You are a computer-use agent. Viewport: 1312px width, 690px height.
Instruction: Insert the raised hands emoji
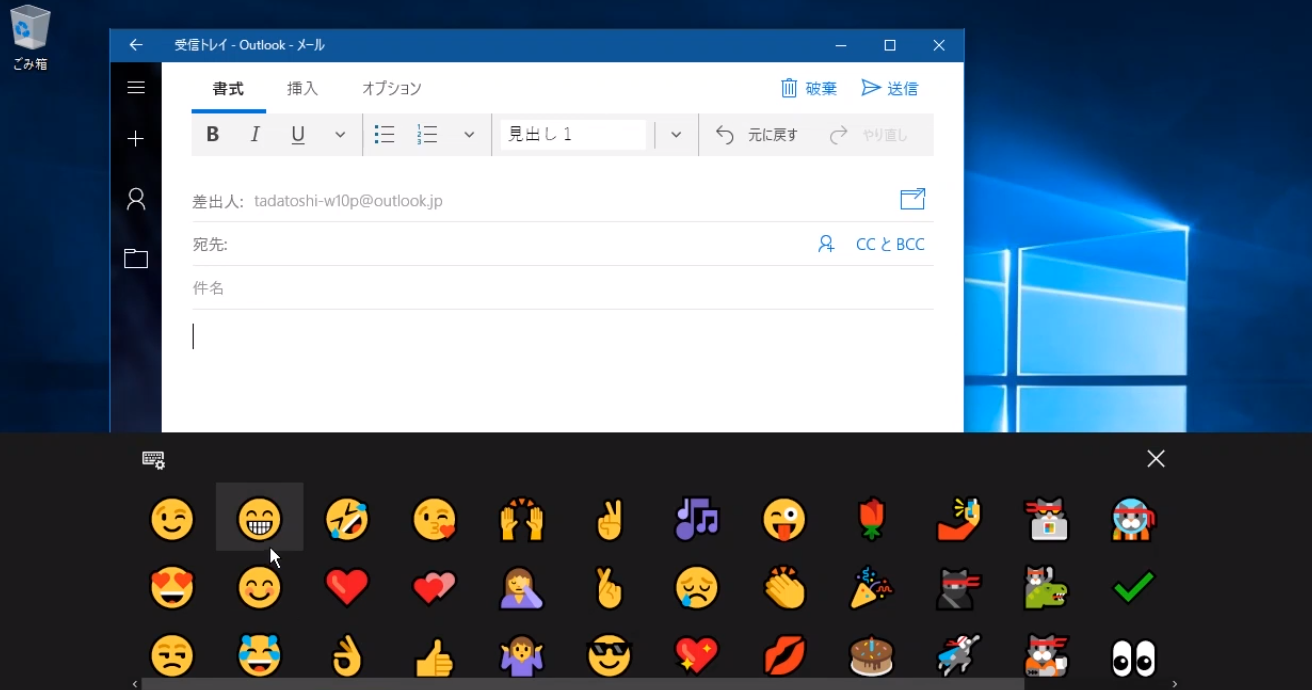click(522, 519)
